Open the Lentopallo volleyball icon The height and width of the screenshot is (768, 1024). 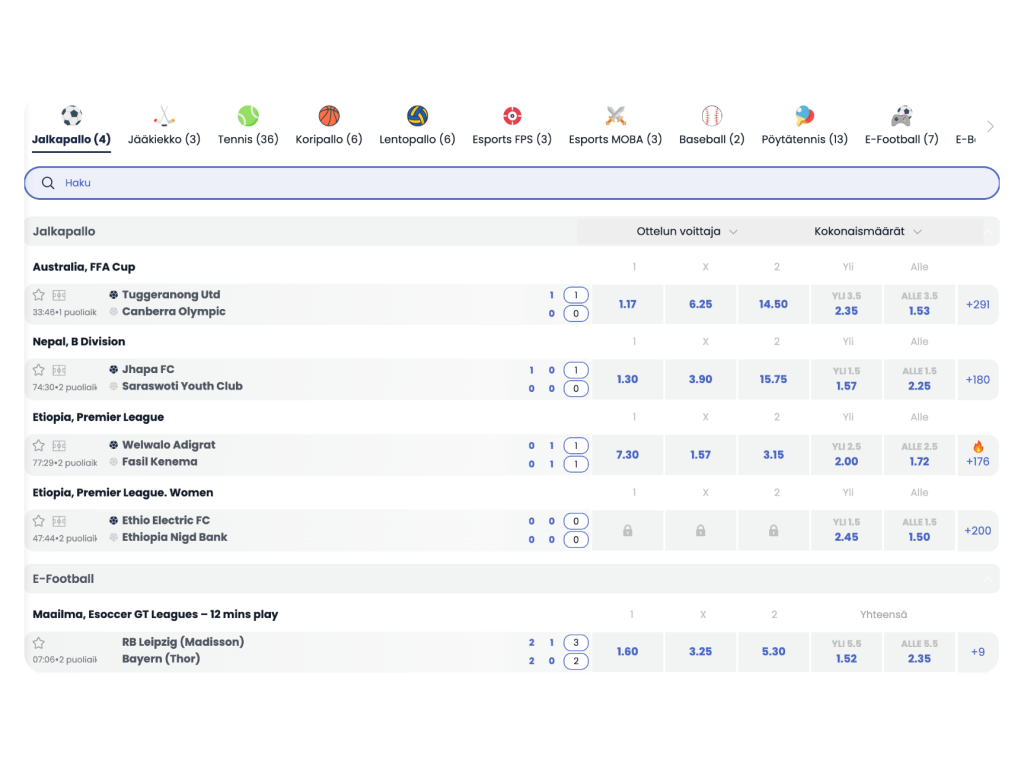[417, 116]
